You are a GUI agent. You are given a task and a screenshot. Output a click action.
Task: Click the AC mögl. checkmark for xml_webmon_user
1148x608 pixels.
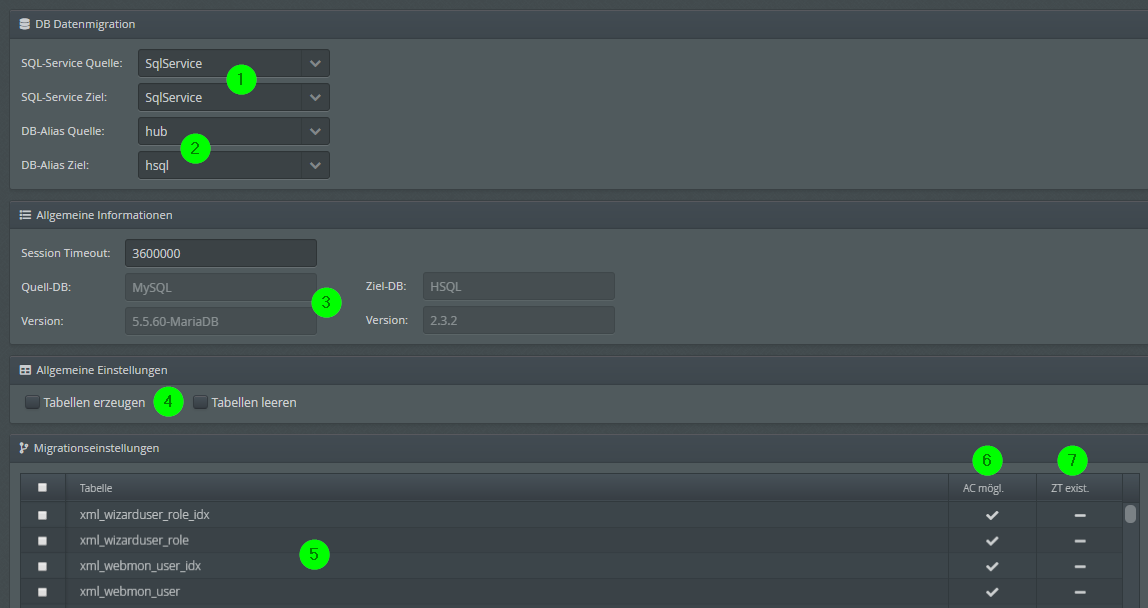pos(991,592)
